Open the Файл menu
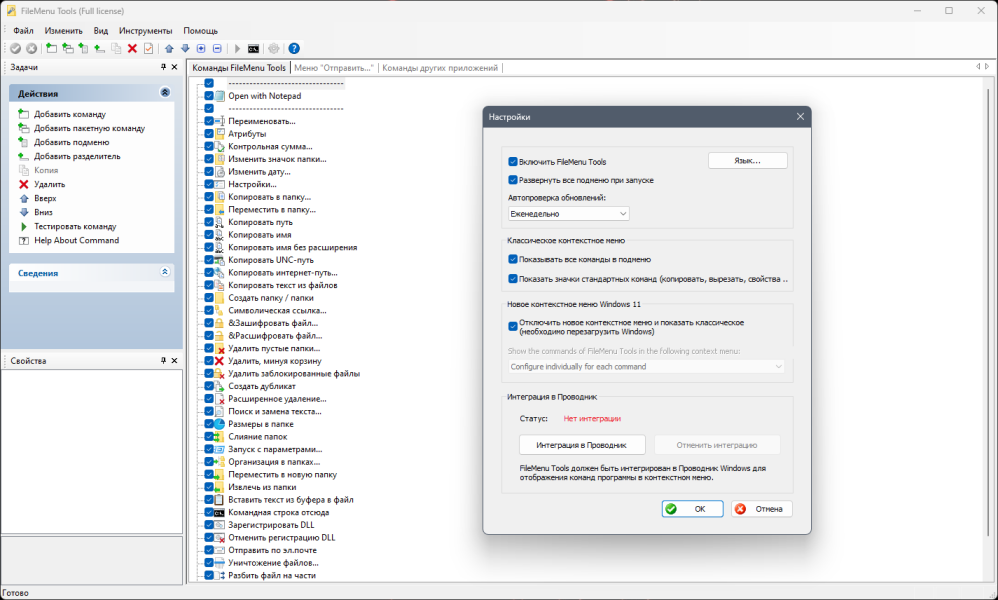The width and height of the screenshot is (998, 600). 24,31
